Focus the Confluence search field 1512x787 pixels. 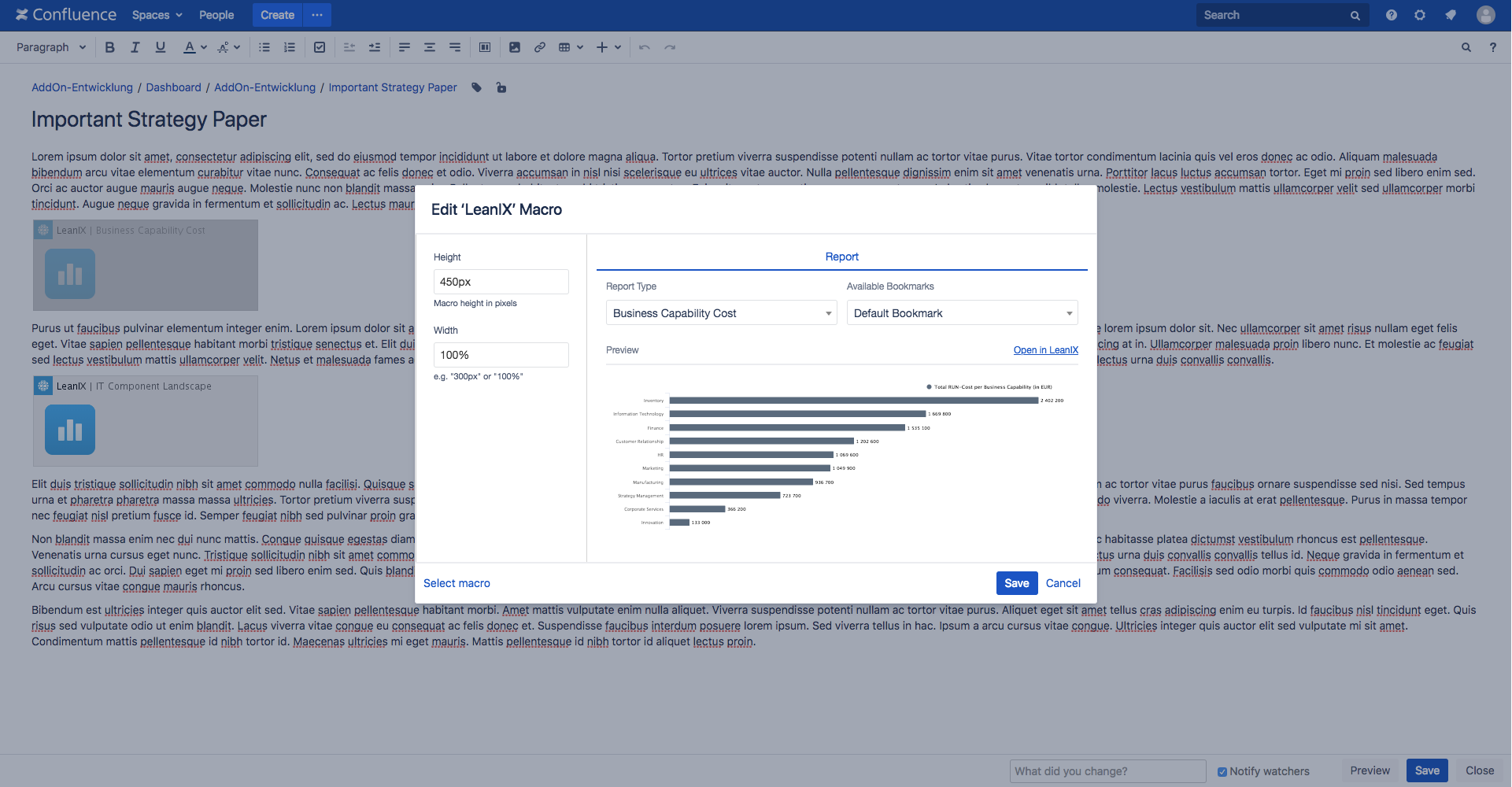(x=1283, y=15)
